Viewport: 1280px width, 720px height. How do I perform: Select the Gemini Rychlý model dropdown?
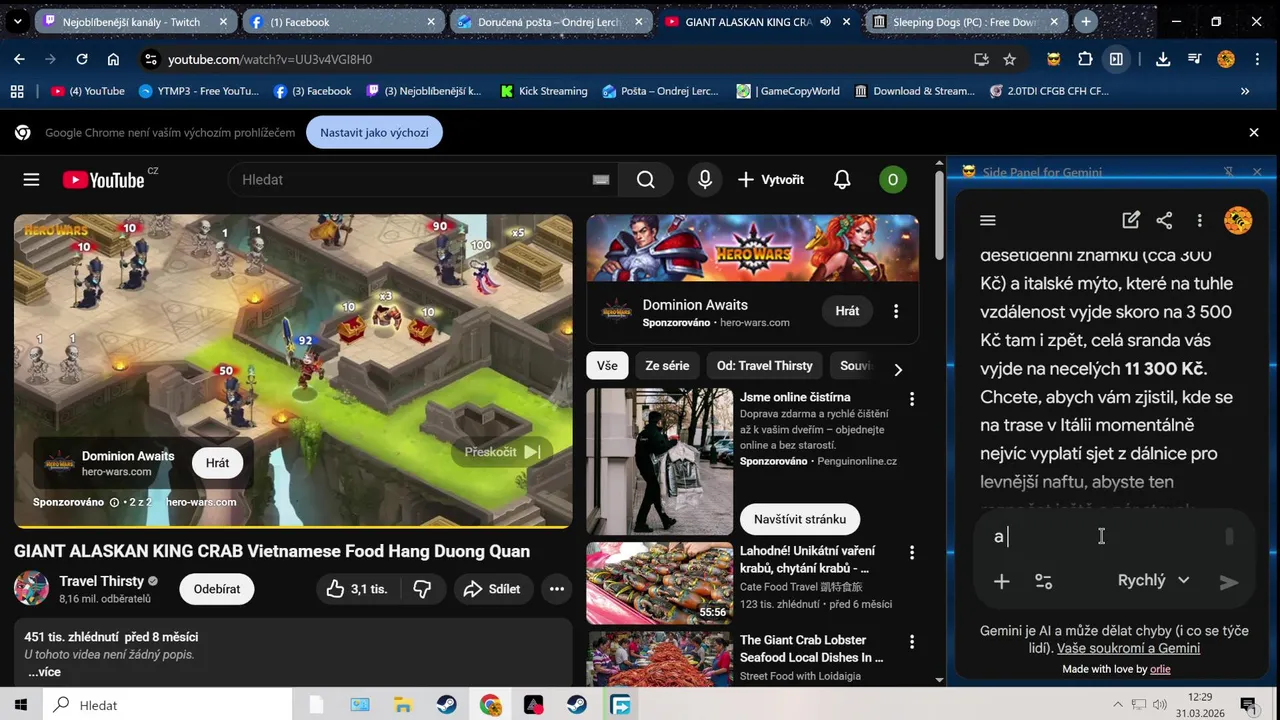pos(1153,580)
